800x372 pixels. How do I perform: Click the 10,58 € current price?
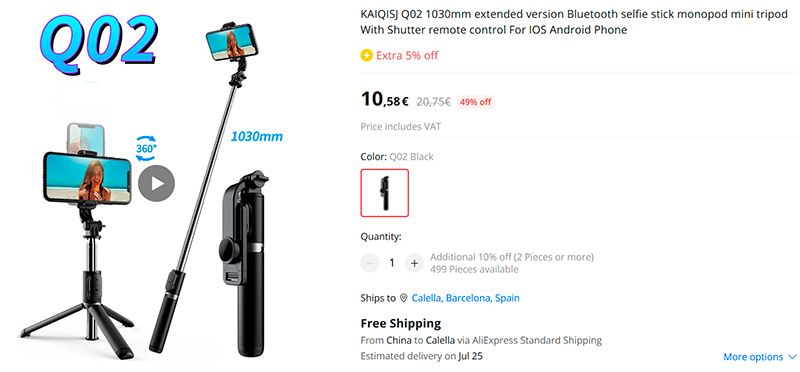click(x=384, y=100)
